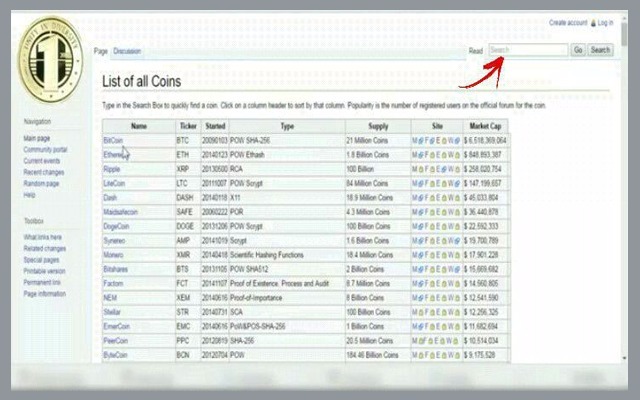Sort table by Supply column header
This screenshot has width=640, height=400.
point(378,126)
